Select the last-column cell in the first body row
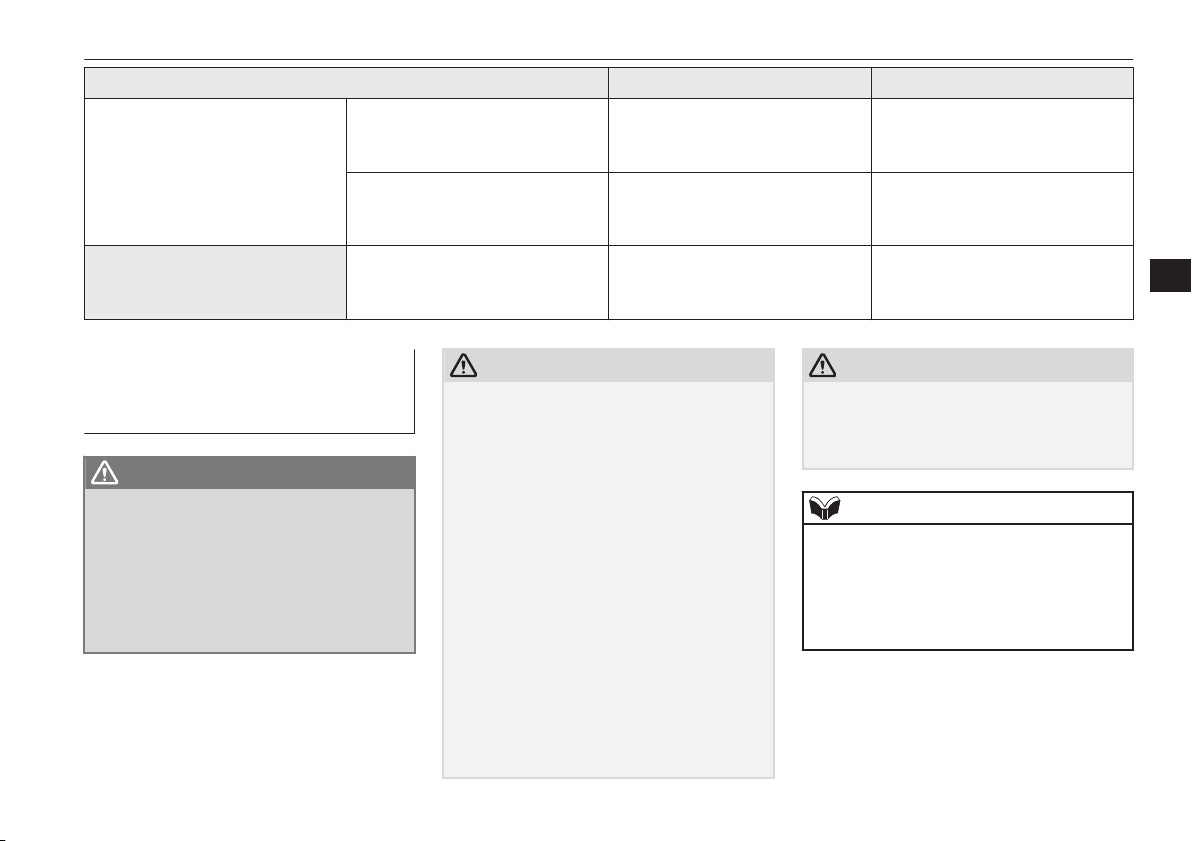Screen dimensions: 1192x841 point(1002,135)
